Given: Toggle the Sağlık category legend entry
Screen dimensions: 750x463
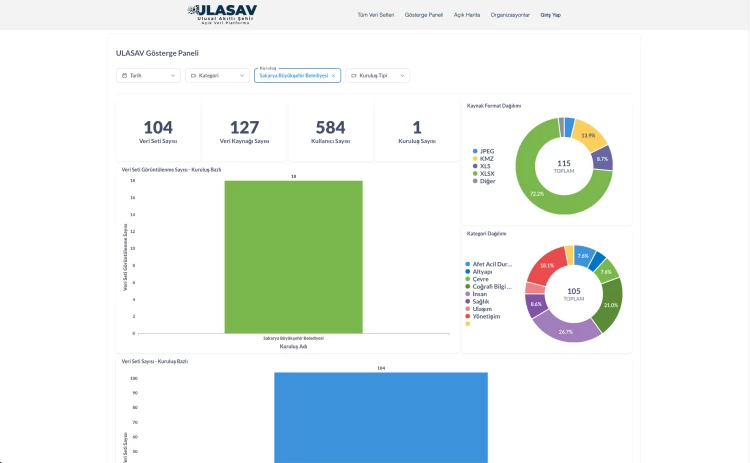Looking at the screenshot, I should tap(483, 301).
